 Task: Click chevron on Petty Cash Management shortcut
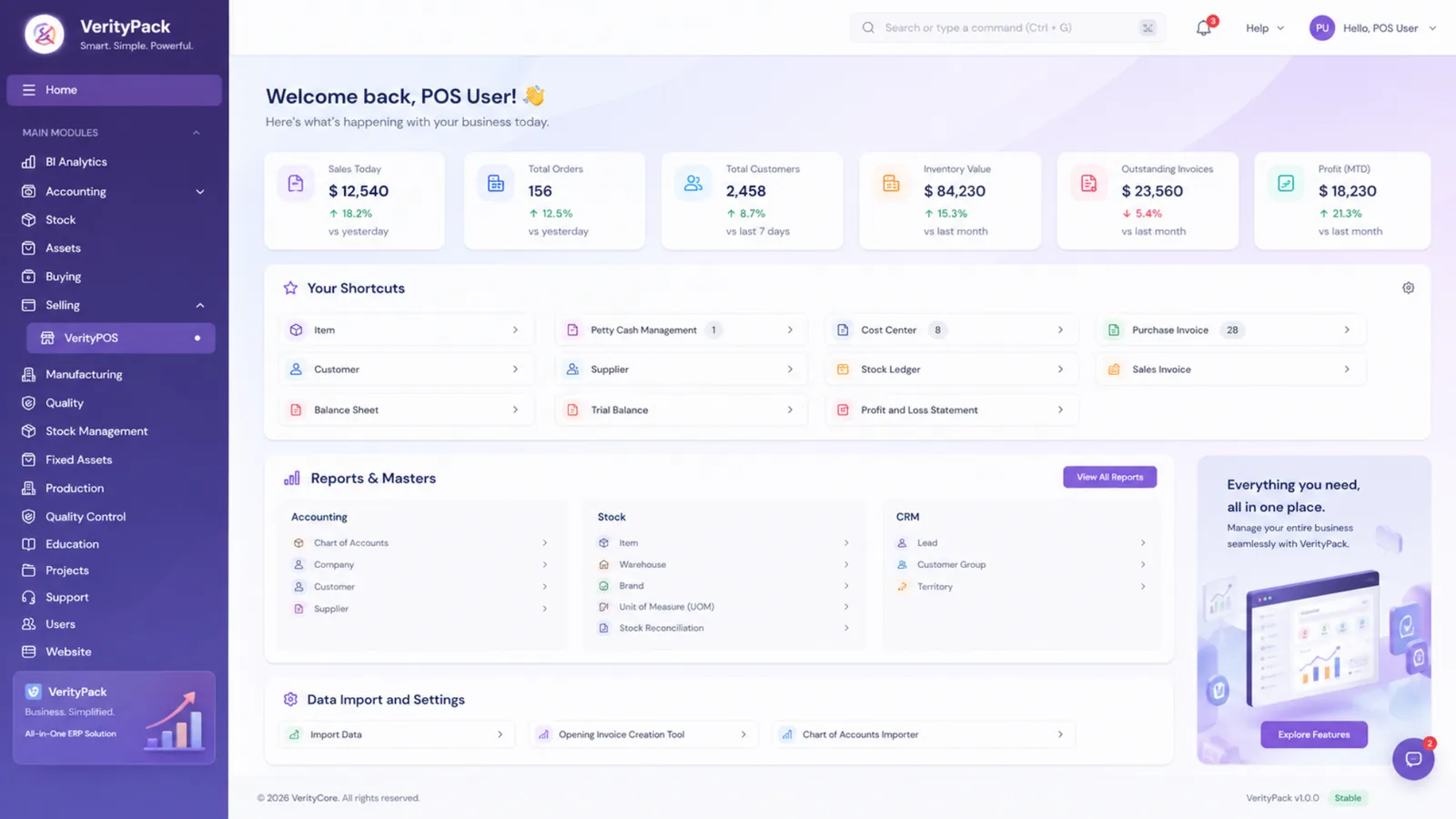point(790,330)
